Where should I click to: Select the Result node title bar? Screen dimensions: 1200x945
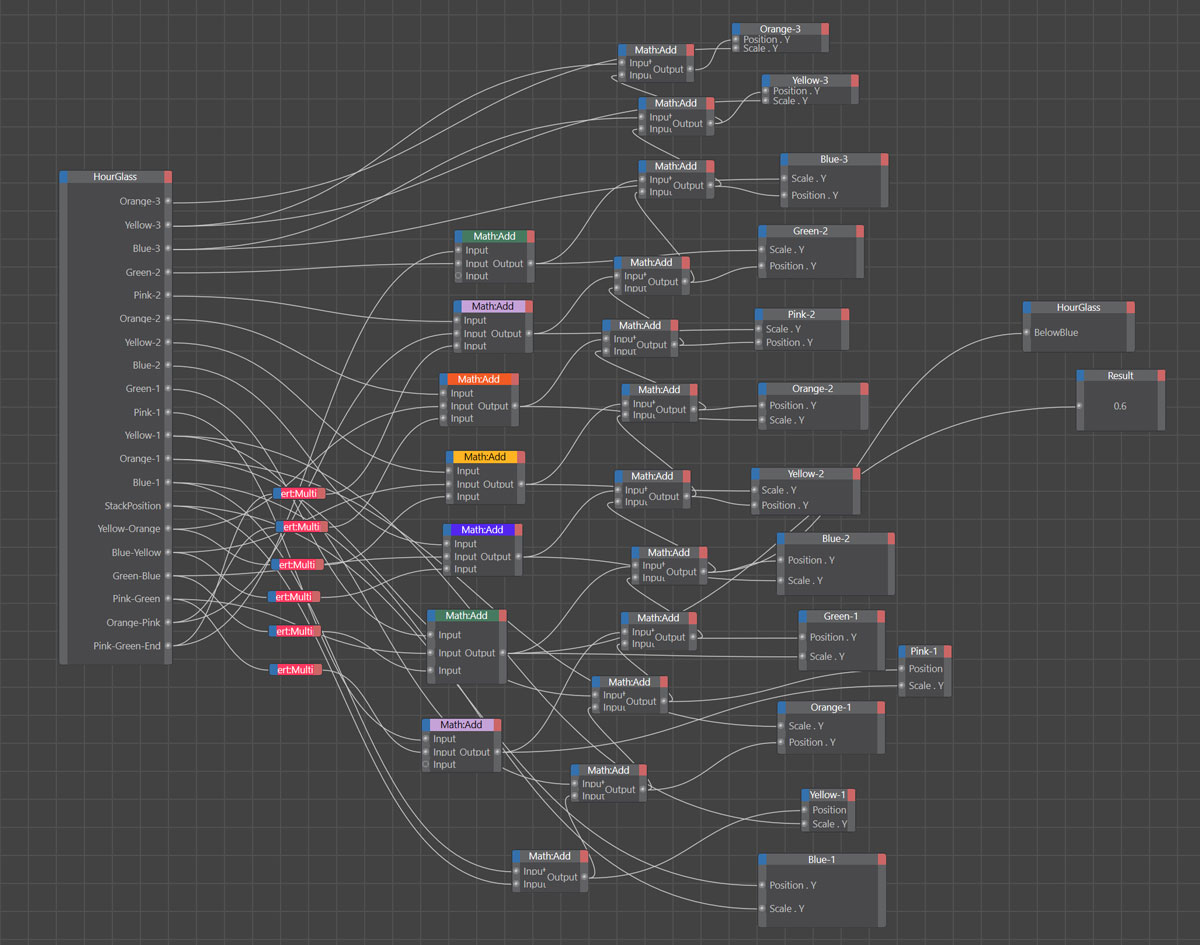1120,376
